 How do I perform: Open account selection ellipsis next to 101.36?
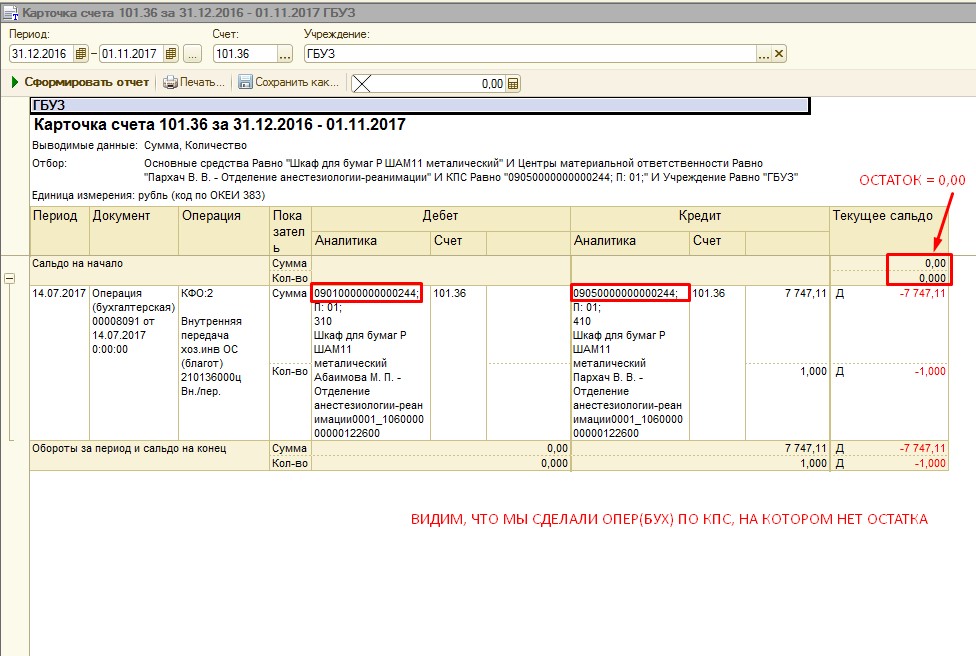285,54
